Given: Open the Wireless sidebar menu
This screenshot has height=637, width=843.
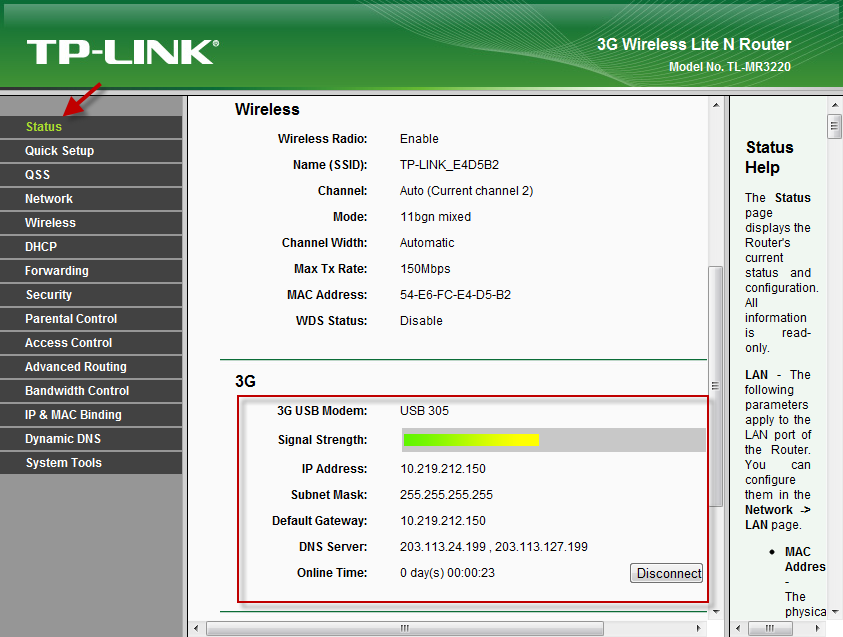Looking at the screenshot, I should [x=91, y=223].
